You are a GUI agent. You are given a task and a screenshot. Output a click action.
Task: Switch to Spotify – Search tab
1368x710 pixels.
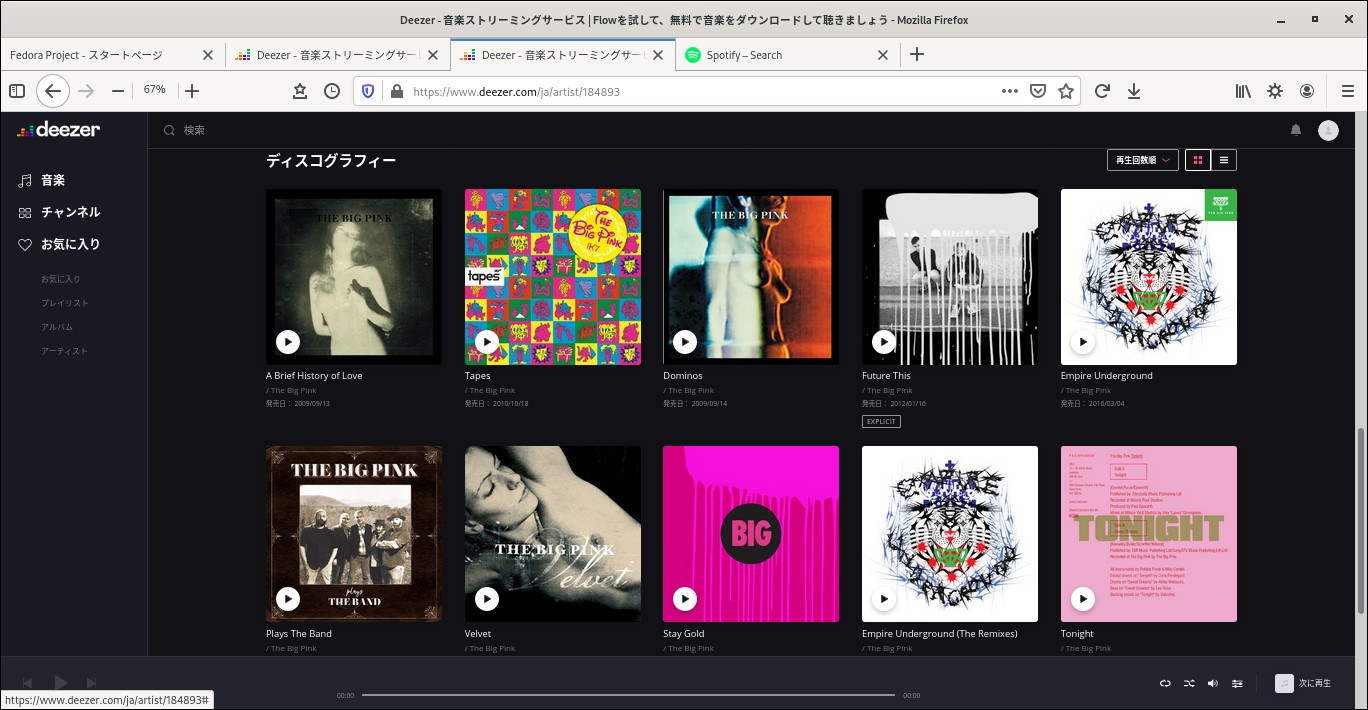point(787,55)
